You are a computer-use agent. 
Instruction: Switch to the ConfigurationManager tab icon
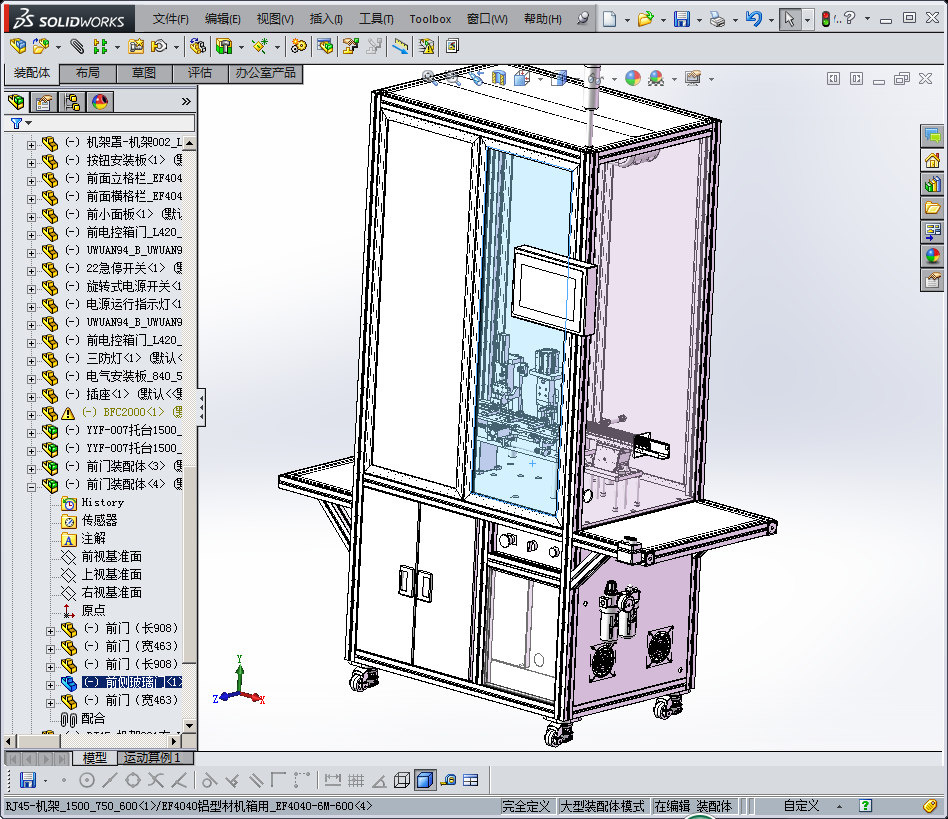(72, 102)
